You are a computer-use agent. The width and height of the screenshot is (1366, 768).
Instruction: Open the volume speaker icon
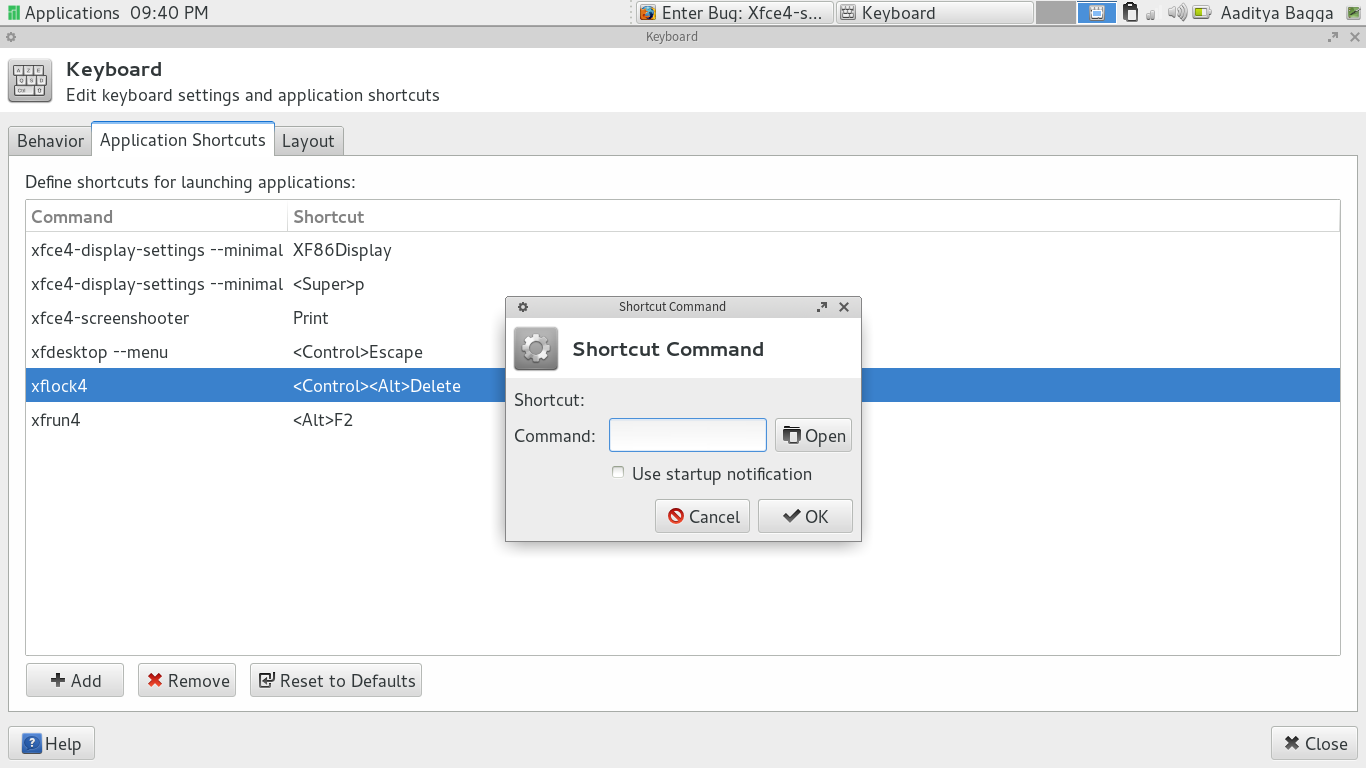[1177, 13]
